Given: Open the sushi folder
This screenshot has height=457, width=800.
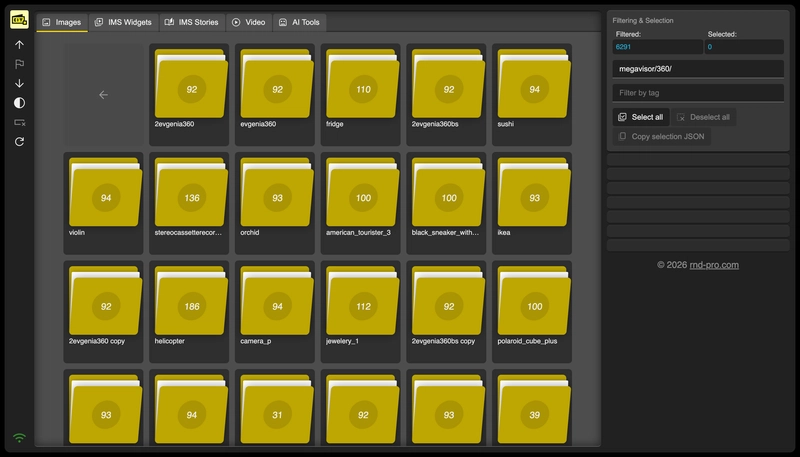Looking at the screenshot, I should 532,95.
